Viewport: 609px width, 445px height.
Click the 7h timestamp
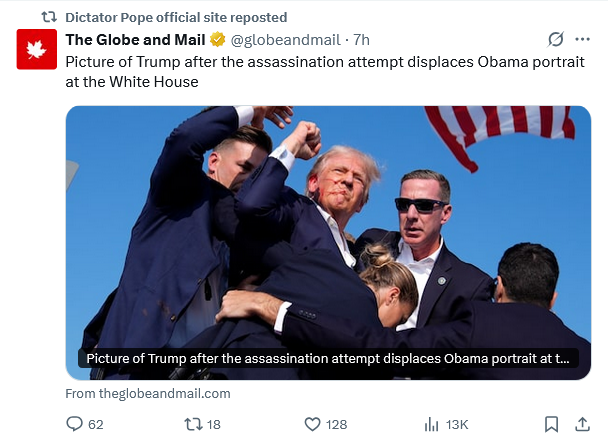361,40
